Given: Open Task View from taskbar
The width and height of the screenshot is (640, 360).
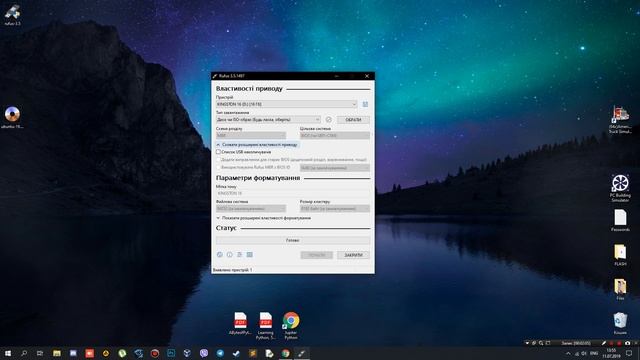Looking at the screenshot, I should pyautogui.click(x=40, y=353).
